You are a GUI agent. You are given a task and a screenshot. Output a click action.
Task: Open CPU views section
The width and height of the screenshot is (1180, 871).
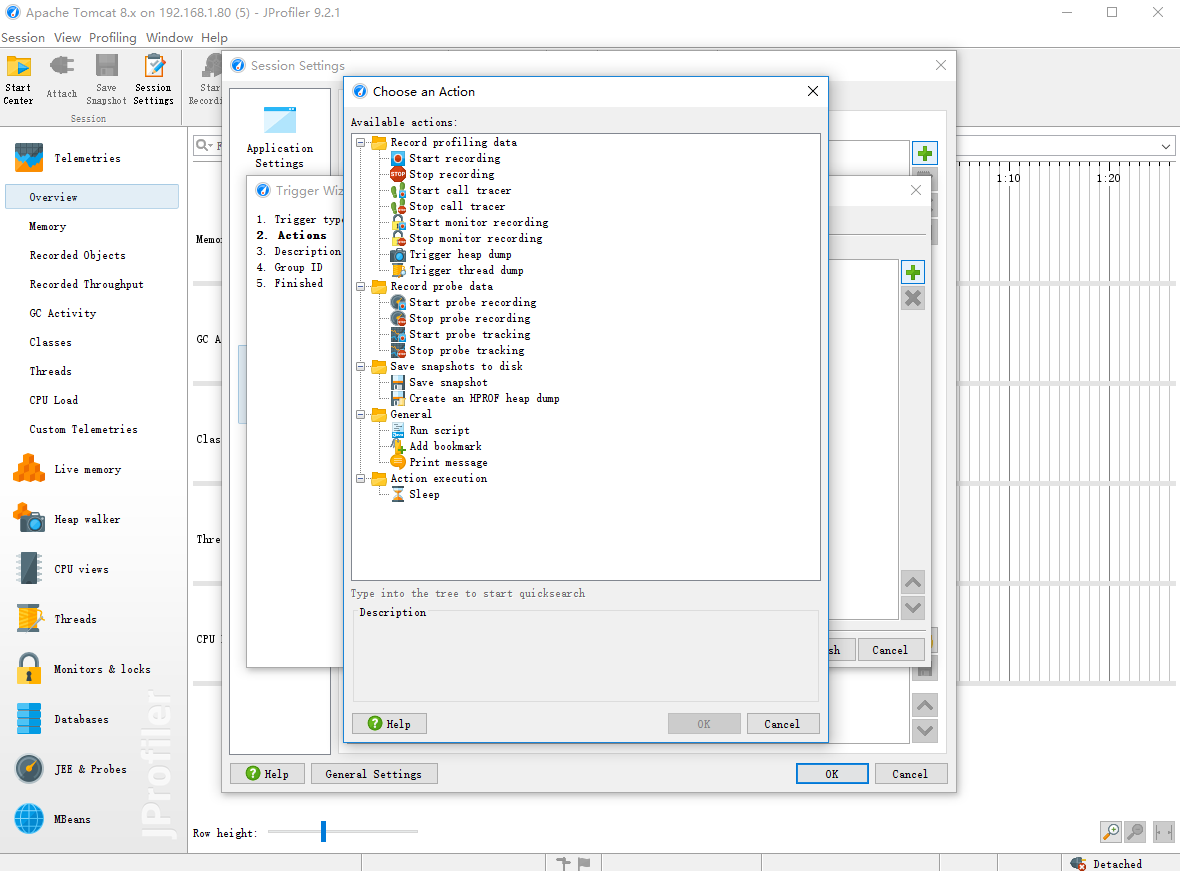point(62,569)
